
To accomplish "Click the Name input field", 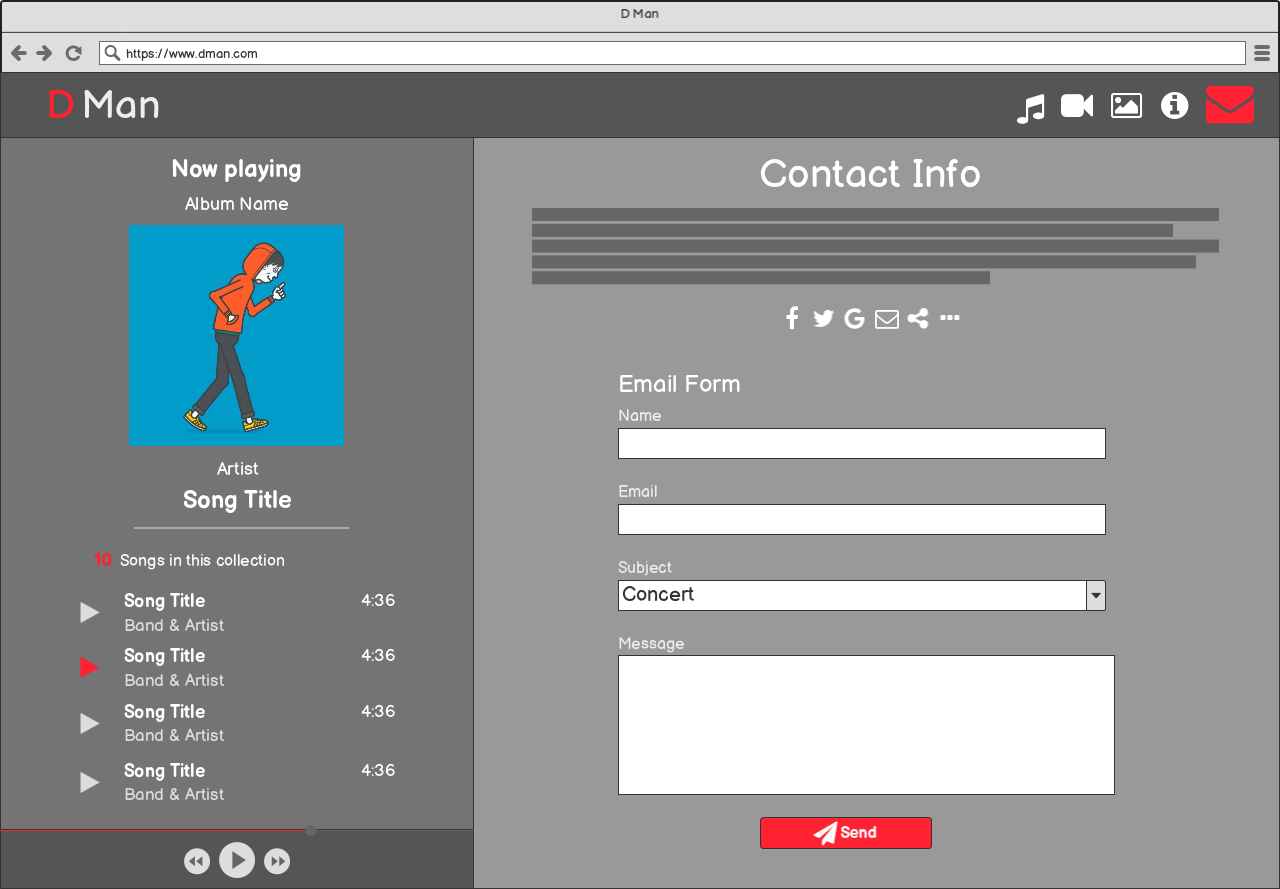I will (862, 443).
